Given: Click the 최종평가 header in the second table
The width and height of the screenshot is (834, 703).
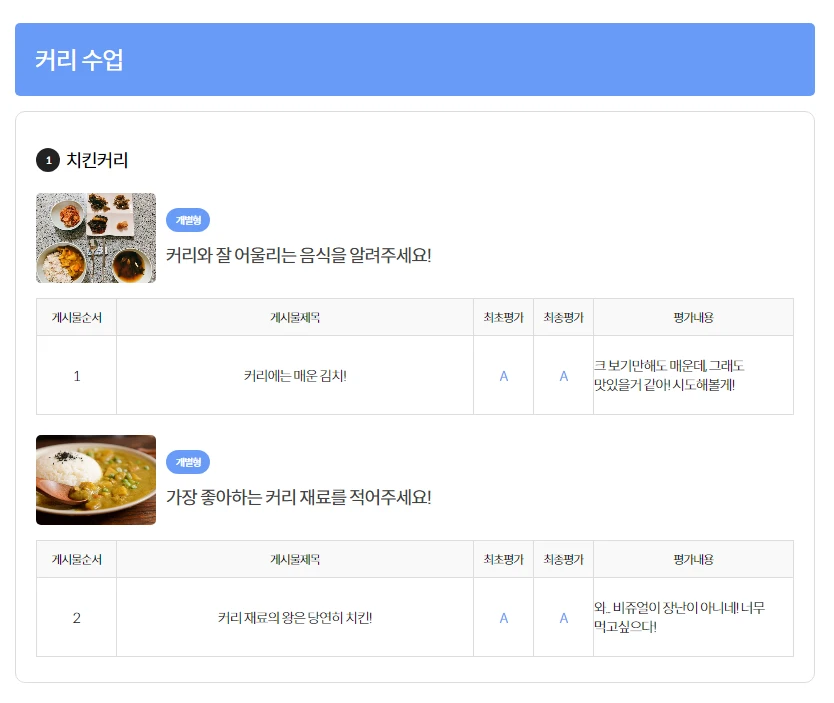Looking at the screenshot, I should 564,559.
